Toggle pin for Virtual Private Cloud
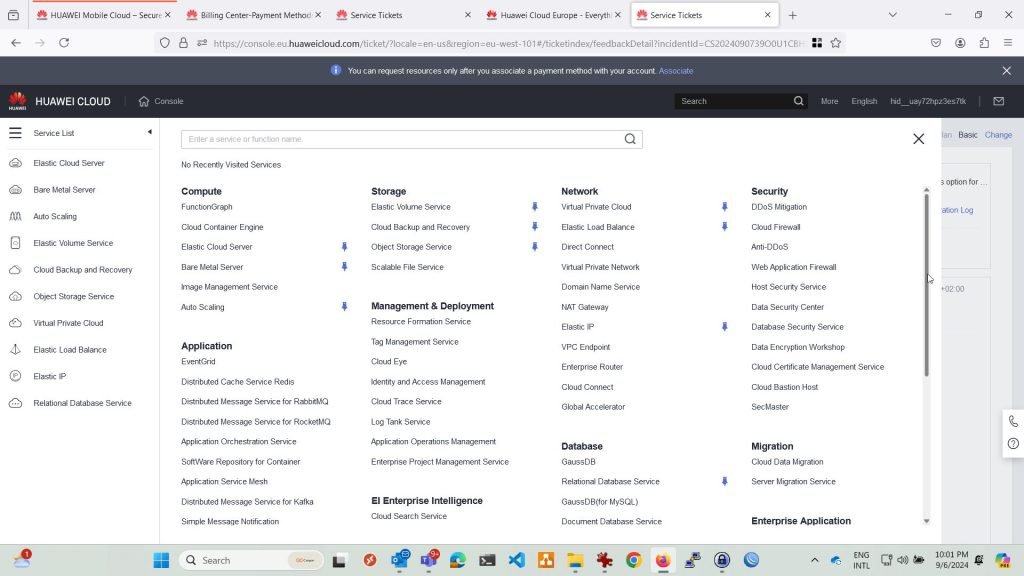The width and height of the screenshot is (1024, 576). click(x=724, y=207)
